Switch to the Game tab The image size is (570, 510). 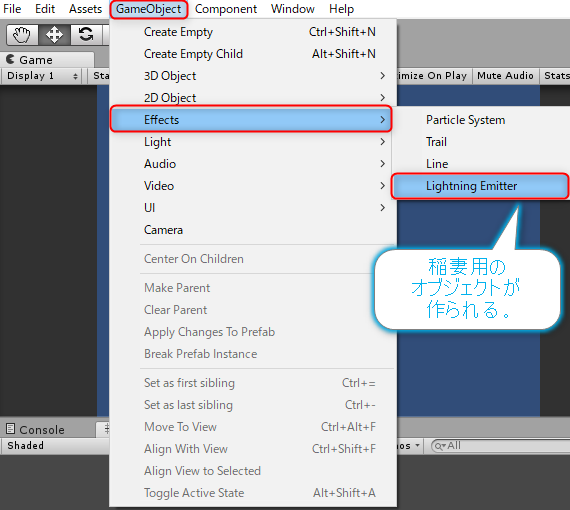[48, 60]
